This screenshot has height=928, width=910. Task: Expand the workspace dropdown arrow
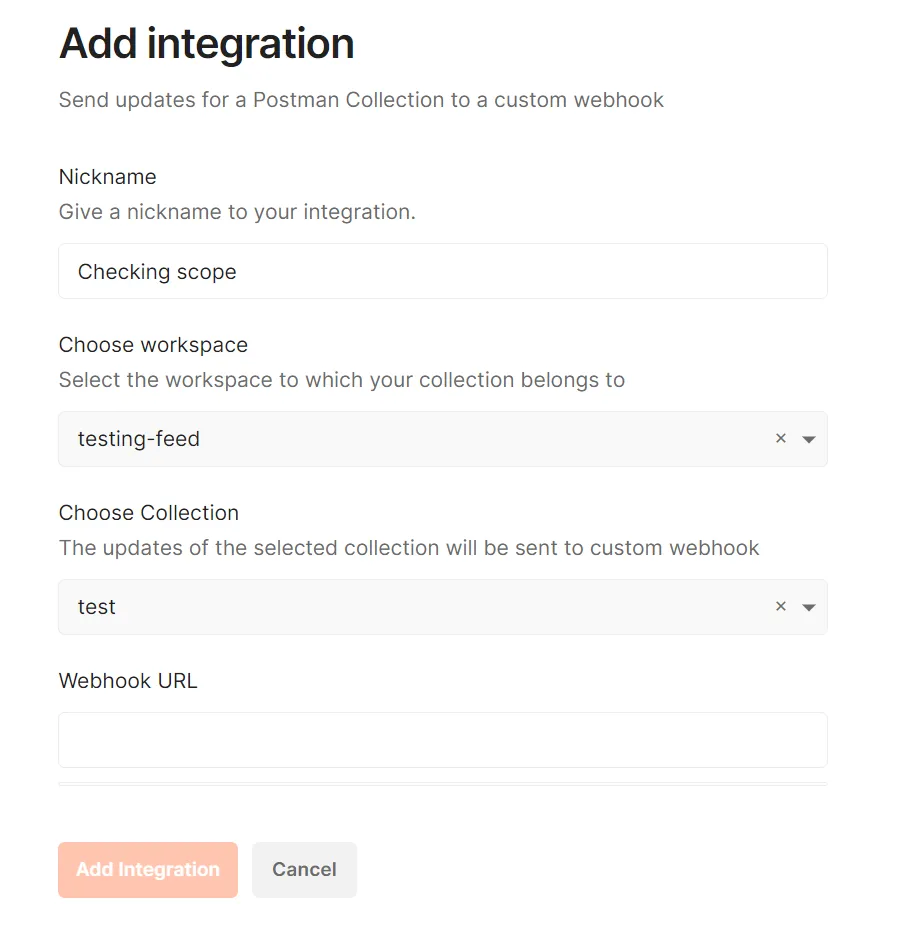point(809,439)
